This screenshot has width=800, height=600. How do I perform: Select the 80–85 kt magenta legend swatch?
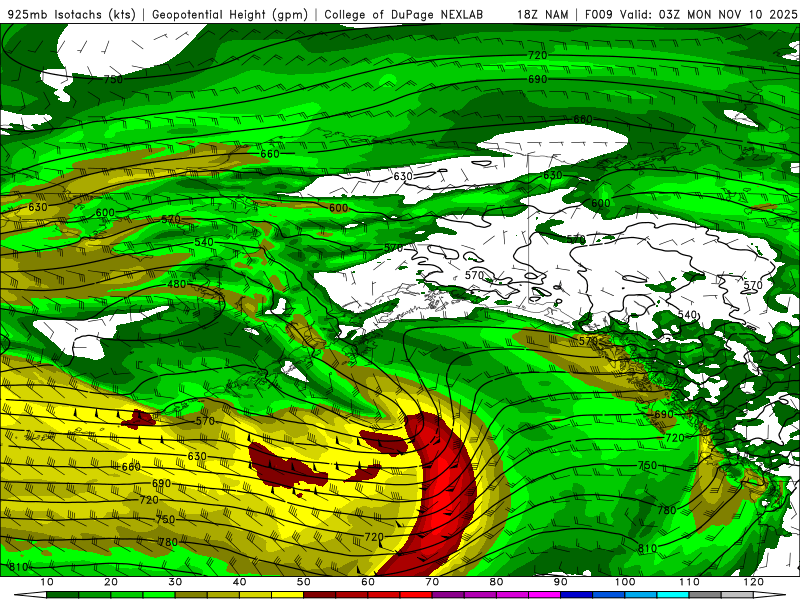(512, 595)
